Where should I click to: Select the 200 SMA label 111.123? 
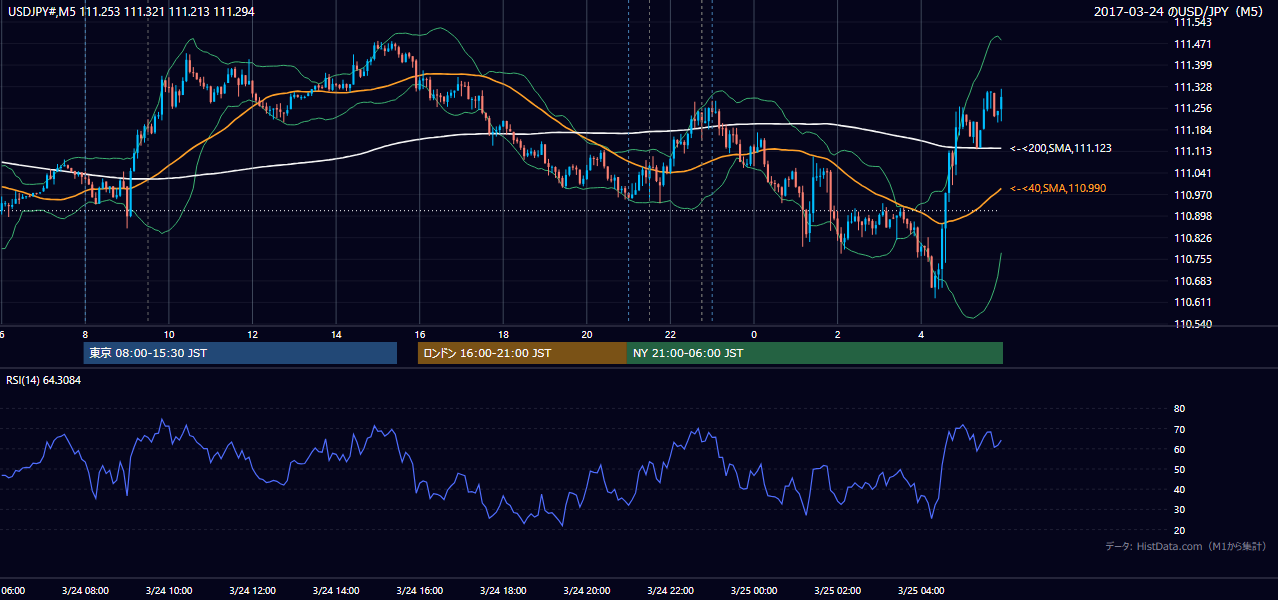tap(1061, 148)
